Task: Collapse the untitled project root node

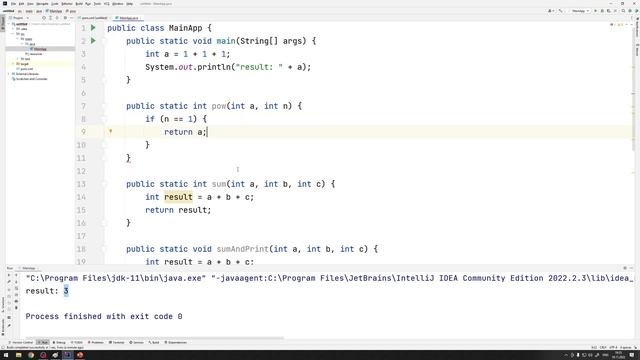Action: point(9,24)
